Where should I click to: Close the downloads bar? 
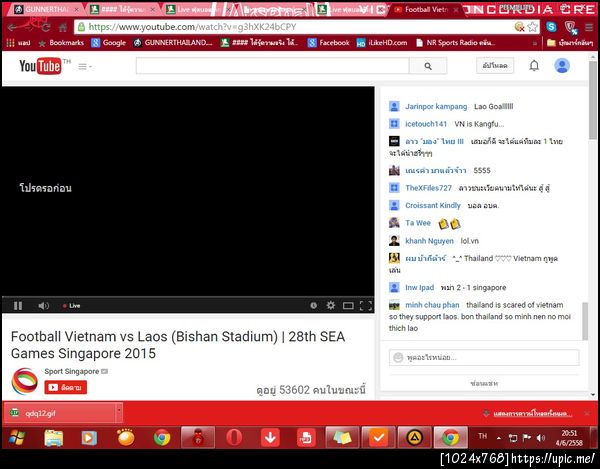[587, 413]
